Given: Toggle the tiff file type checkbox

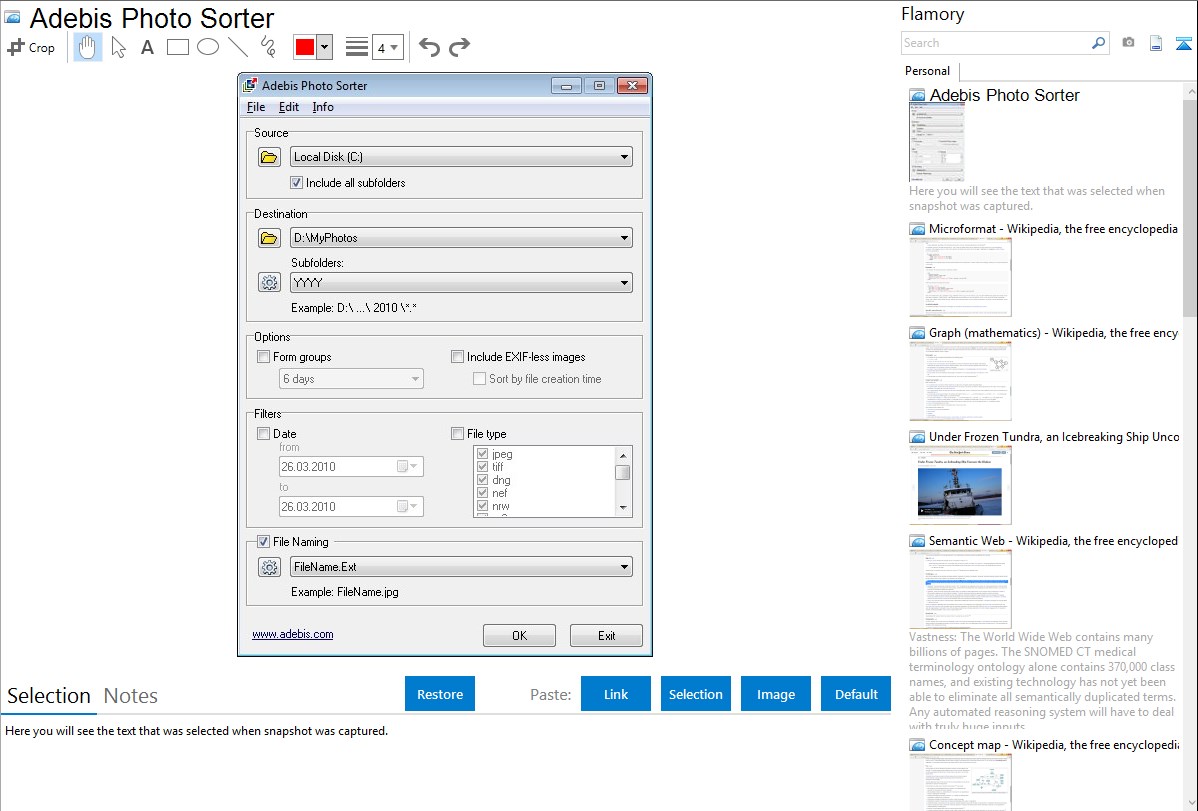Looking at the screenshot, I should pos(482,467).
